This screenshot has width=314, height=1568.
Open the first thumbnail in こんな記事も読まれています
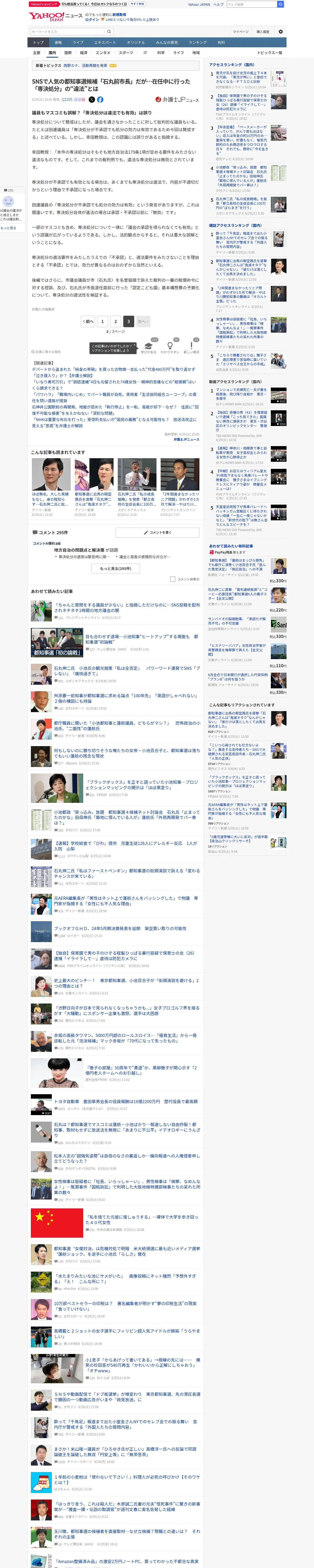(x=51, y=474)
